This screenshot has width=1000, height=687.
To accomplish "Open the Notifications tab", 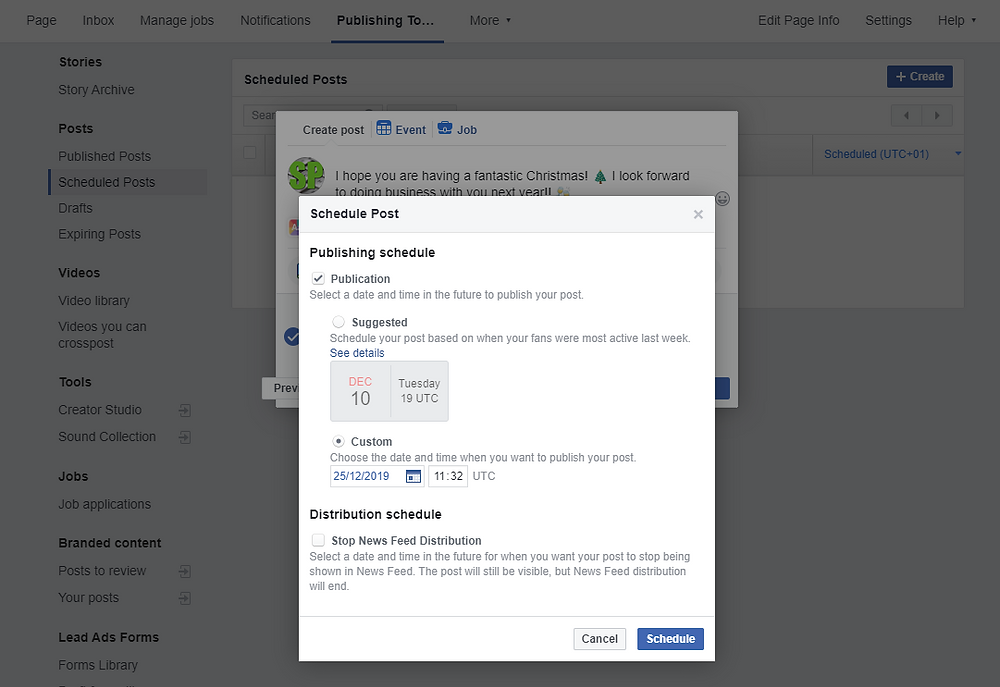I will click(276, 20).
